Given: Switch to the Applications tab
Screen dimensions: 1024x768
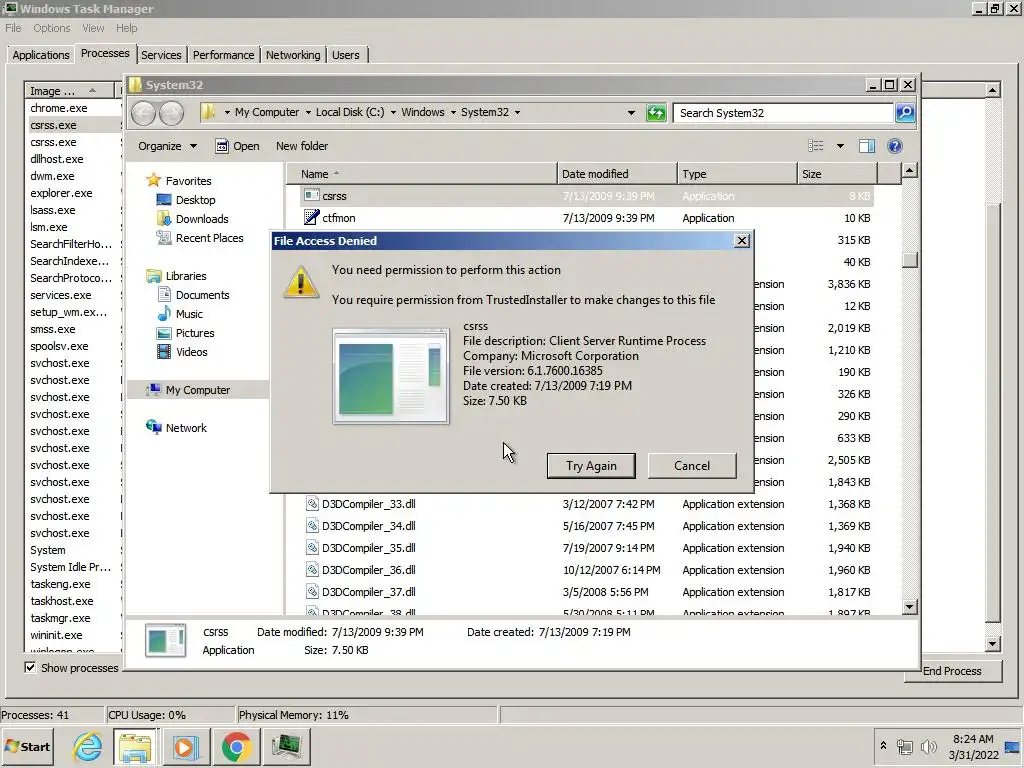Looking at the screenshot, I should pos(40,55).
